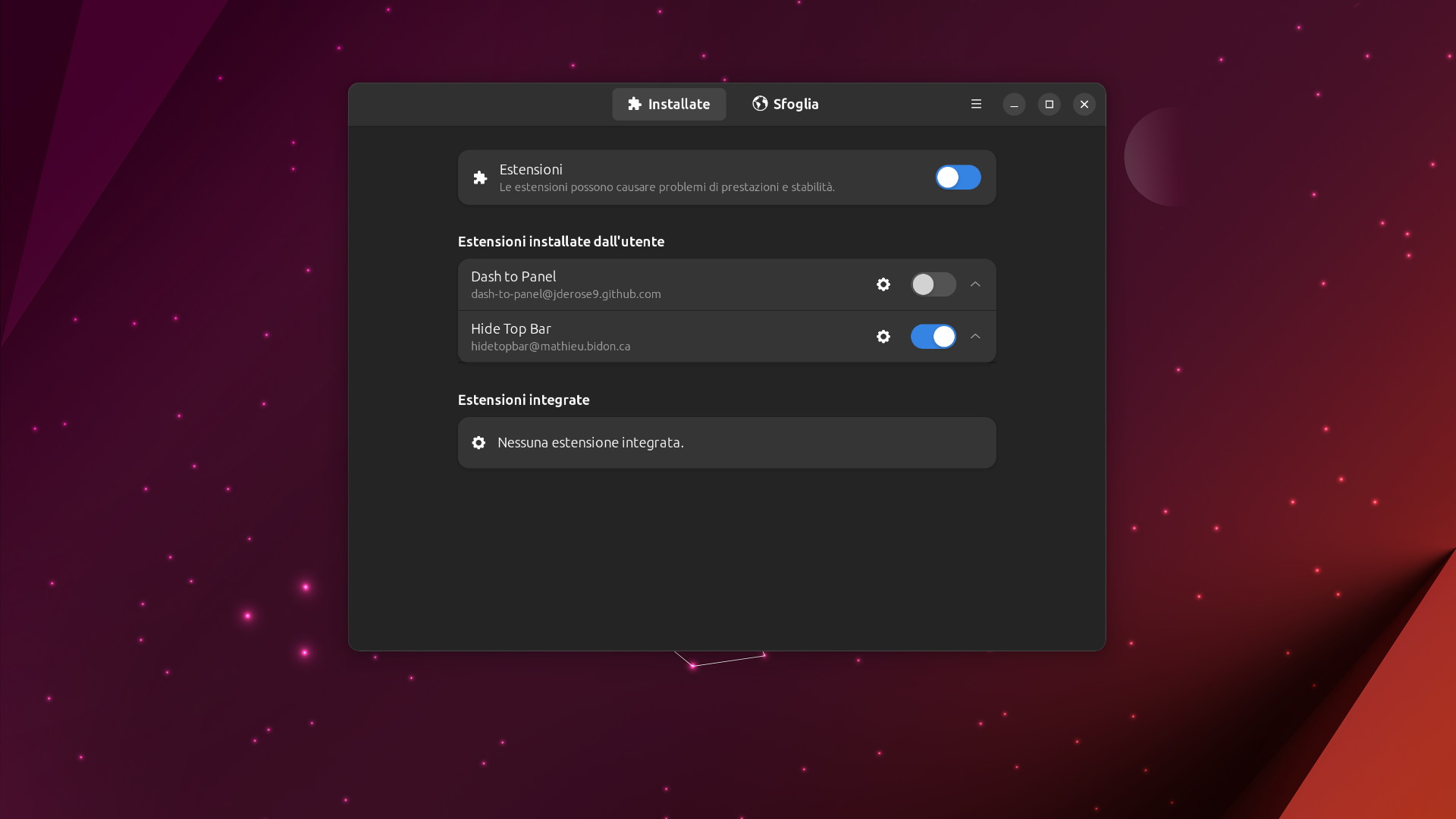1456x819 pixels.
Task: Click the Estensioni installate dall'utente heading
Action: (x=561, y=241)
